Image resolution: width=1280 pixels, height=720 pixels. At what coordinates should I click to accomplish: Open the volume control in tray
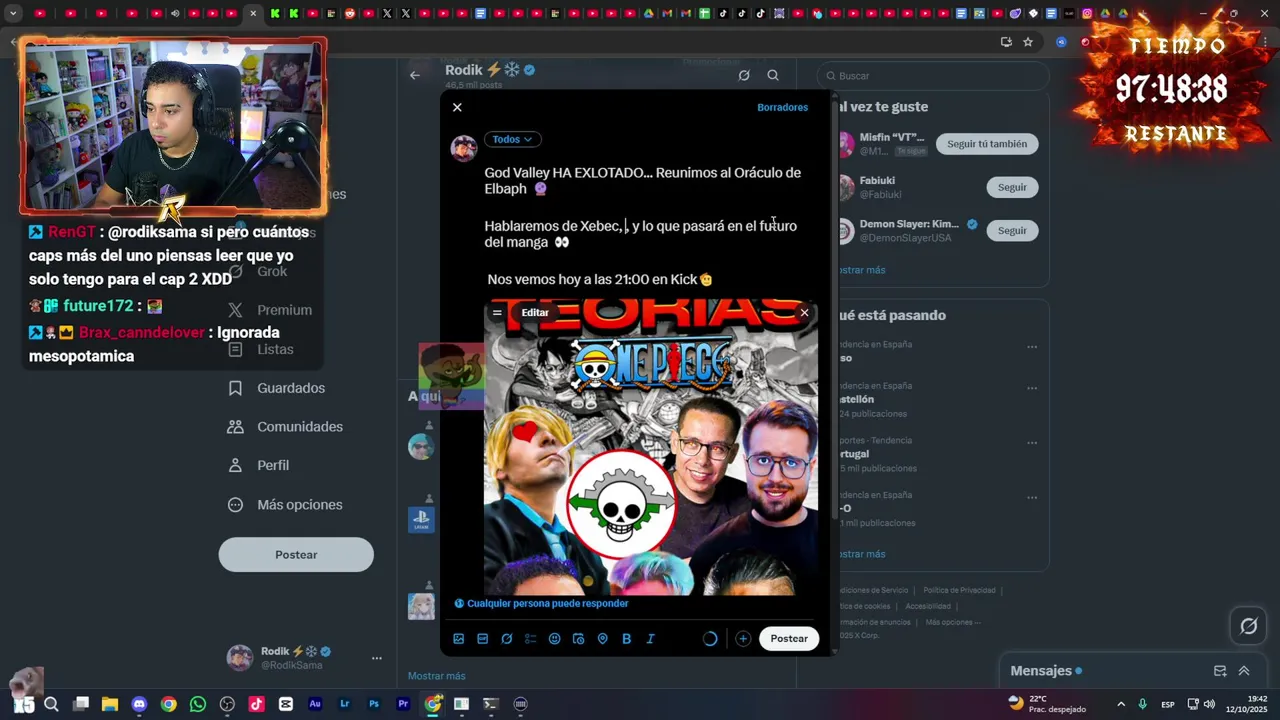point(1209,704)
